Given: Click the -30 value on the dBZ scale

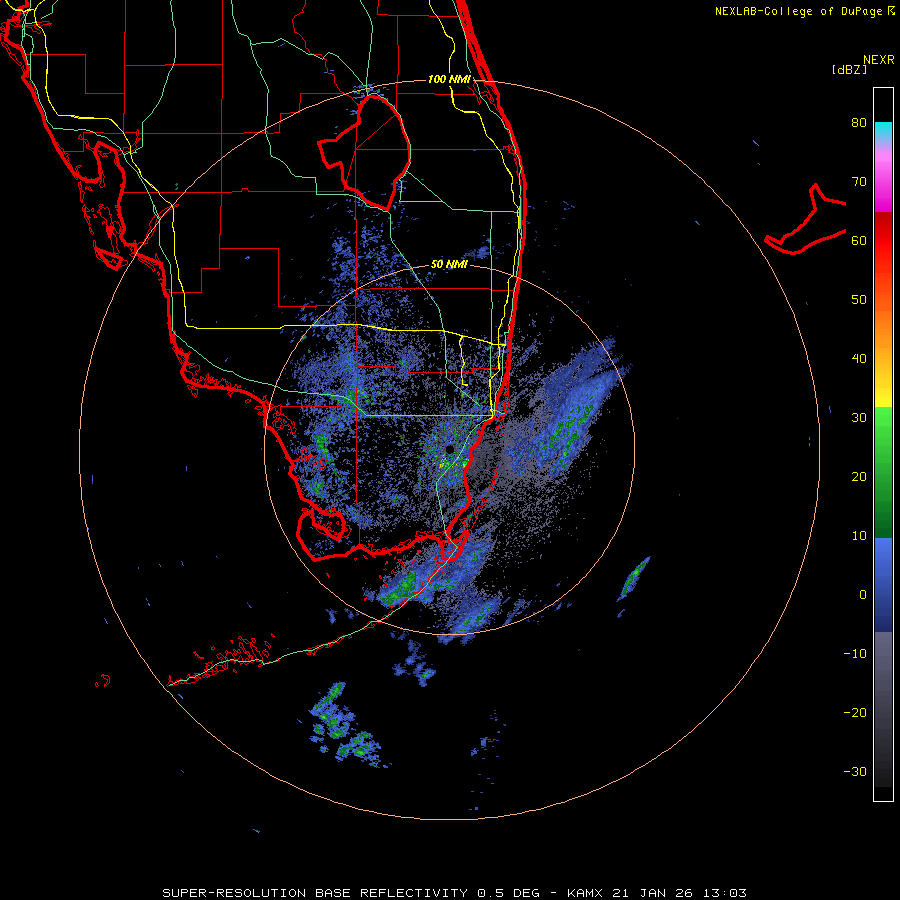Looking at the screenshot, I should 855,772.
